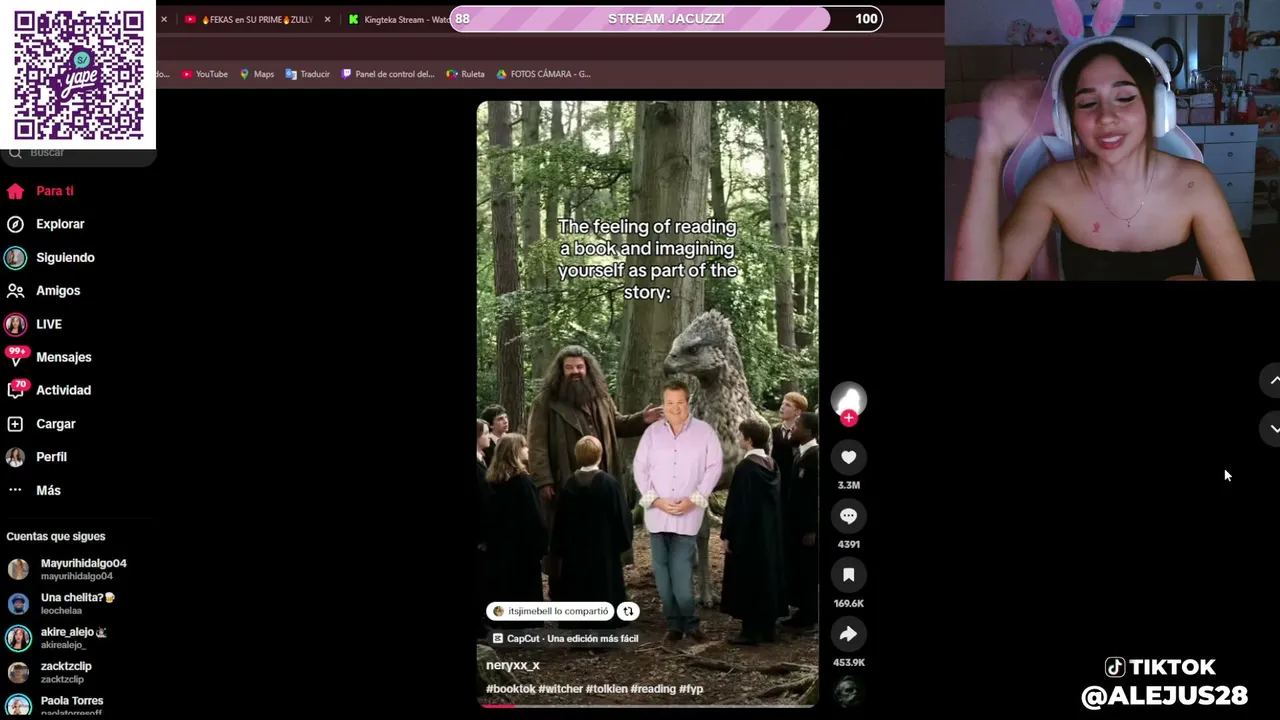This screenshot has height=720, width=1280.
Task: Open the Maps bookmark
Action: pos(257,74)
